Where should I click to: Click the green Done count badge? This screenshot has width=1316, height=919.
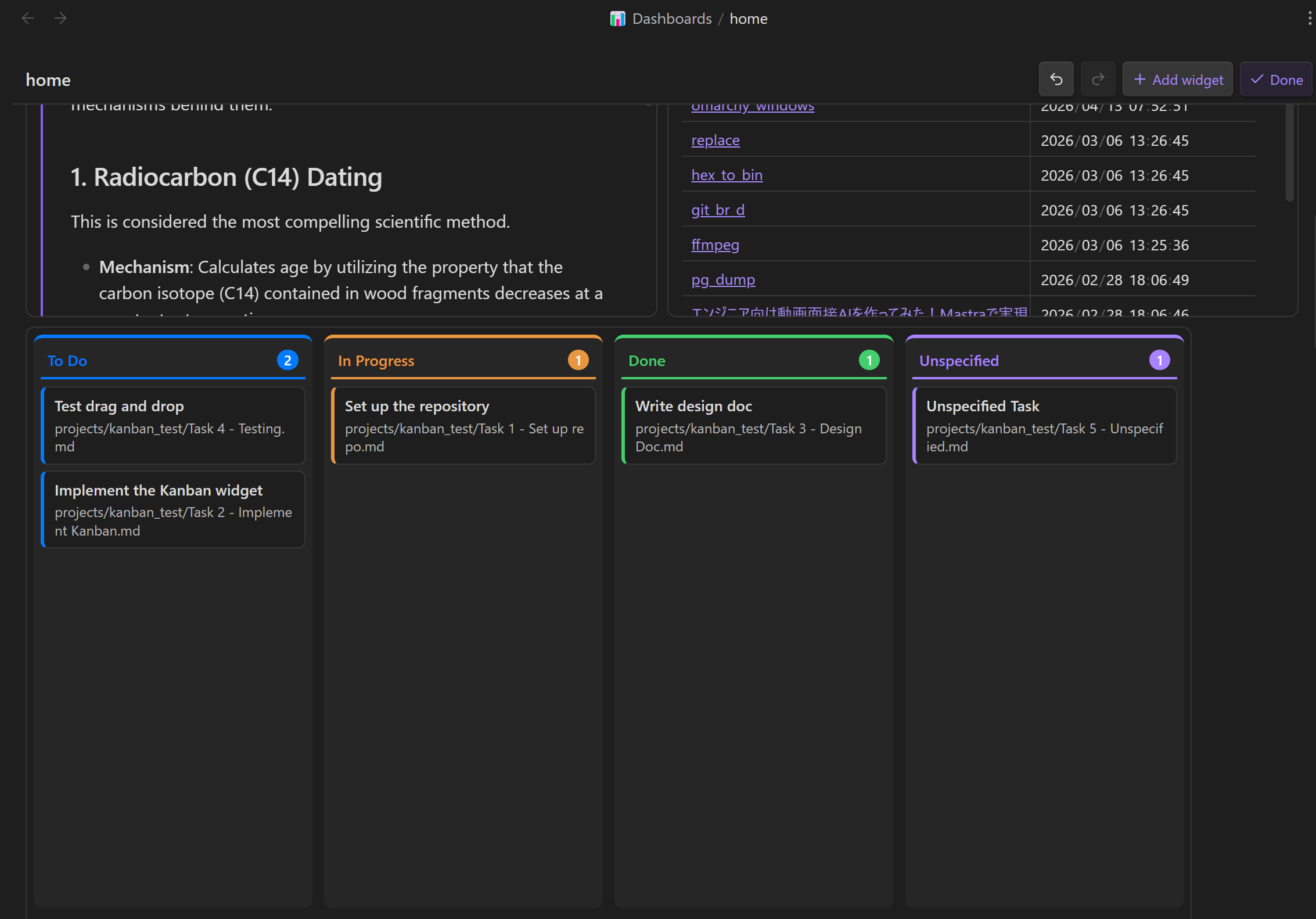pos(869,360)
